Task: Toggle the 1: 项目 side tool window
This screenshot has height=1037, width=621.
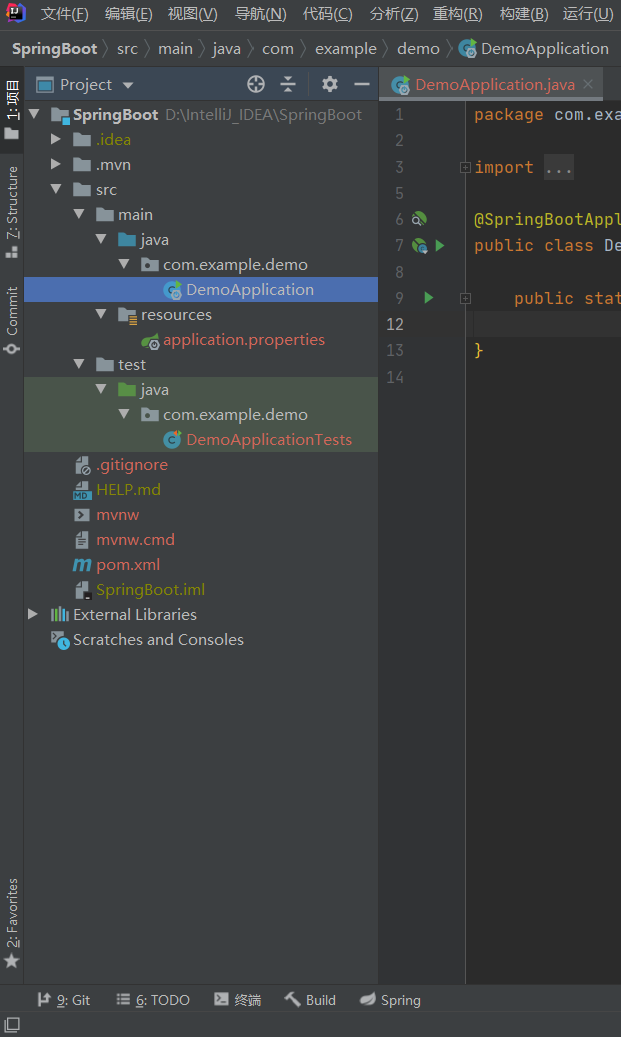Action: (12, 110)
